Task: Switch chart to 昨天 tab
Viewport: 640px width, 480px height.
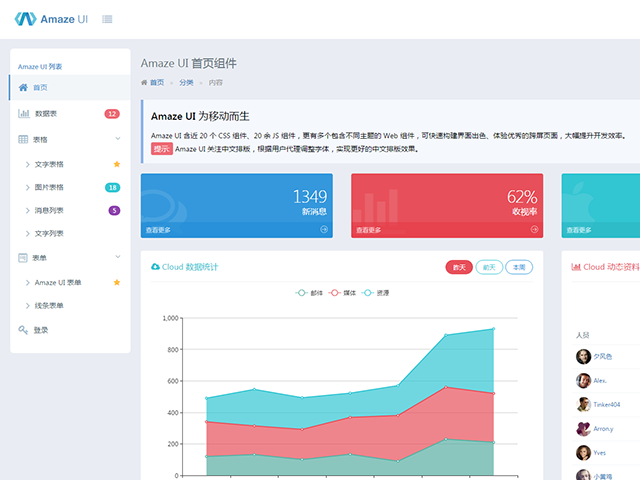Action: (459, 267)
